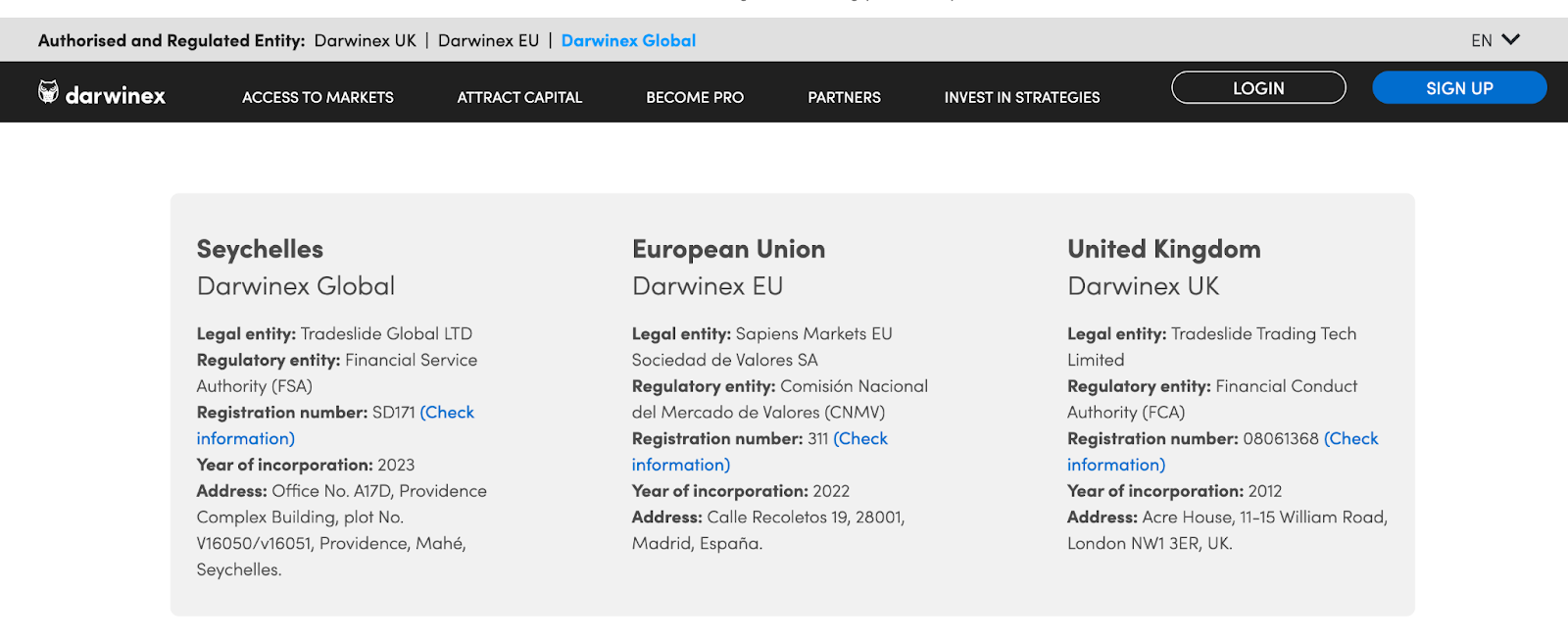This screenshot has width=1568, height=643.
Task: Click the Darwinex owl logo icon
Action: (x=48, y=92)
